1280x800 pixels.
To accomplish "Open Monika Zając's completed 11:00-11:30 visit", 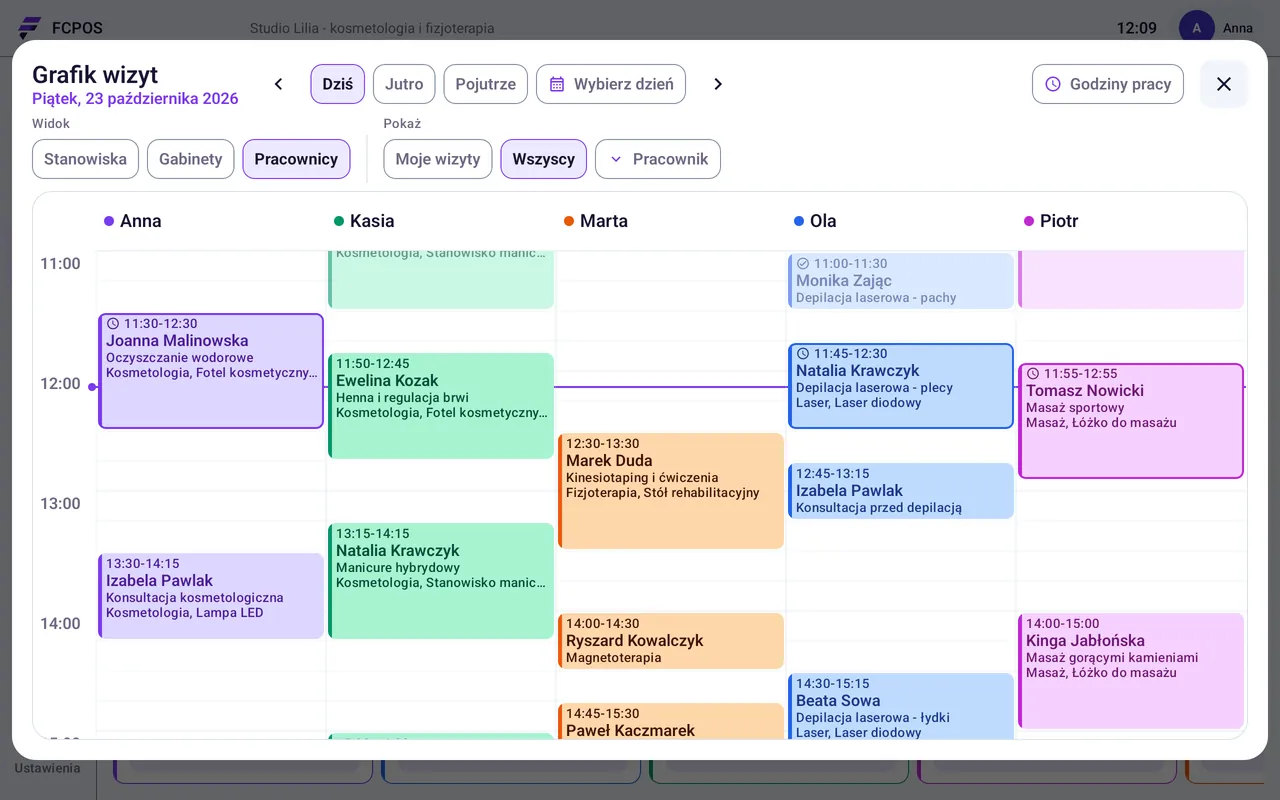I will pos(901,281).
